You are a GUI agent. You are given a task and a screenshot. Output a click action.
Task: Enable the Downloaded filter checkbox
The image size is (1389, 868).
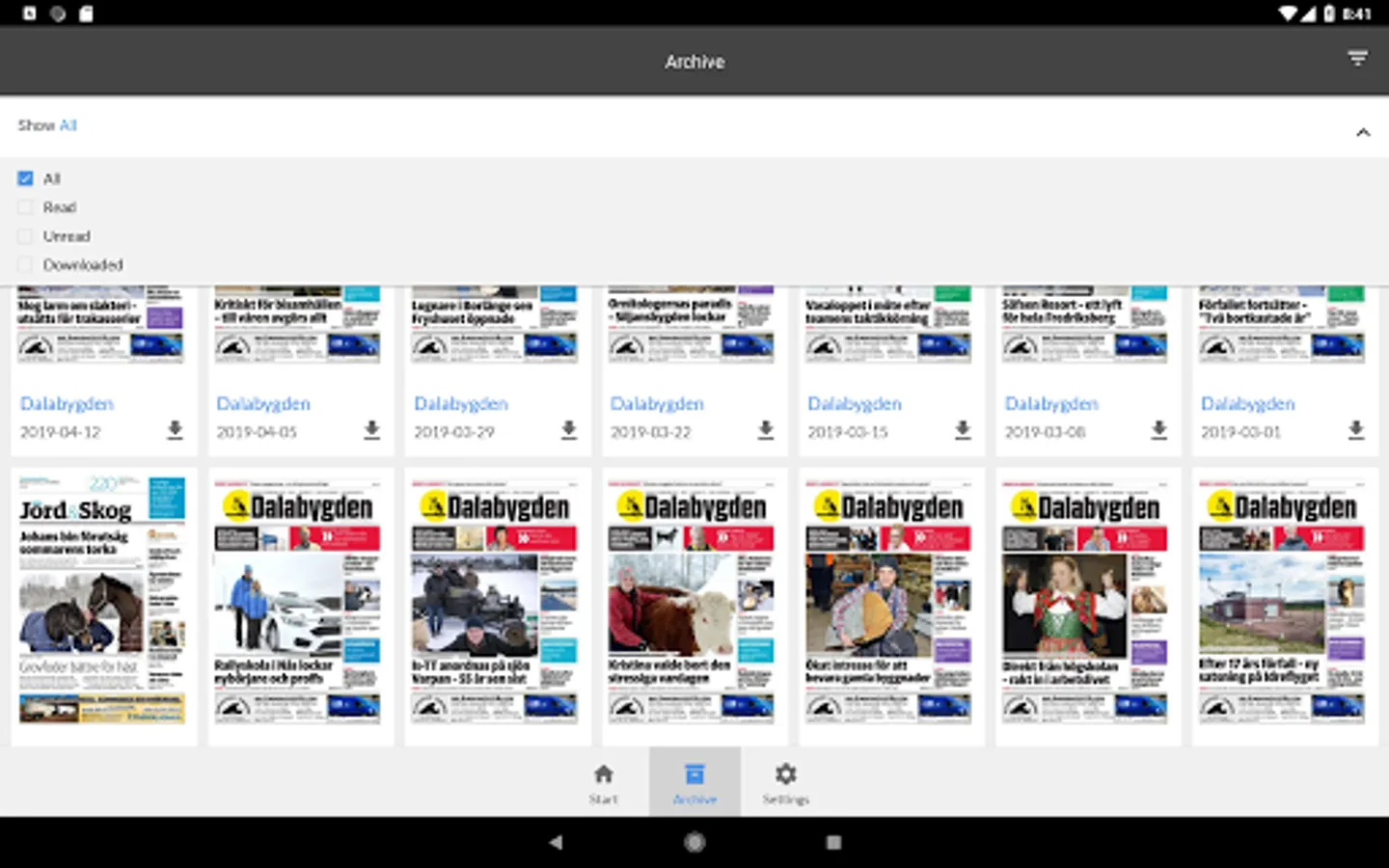tap(25, 264)
